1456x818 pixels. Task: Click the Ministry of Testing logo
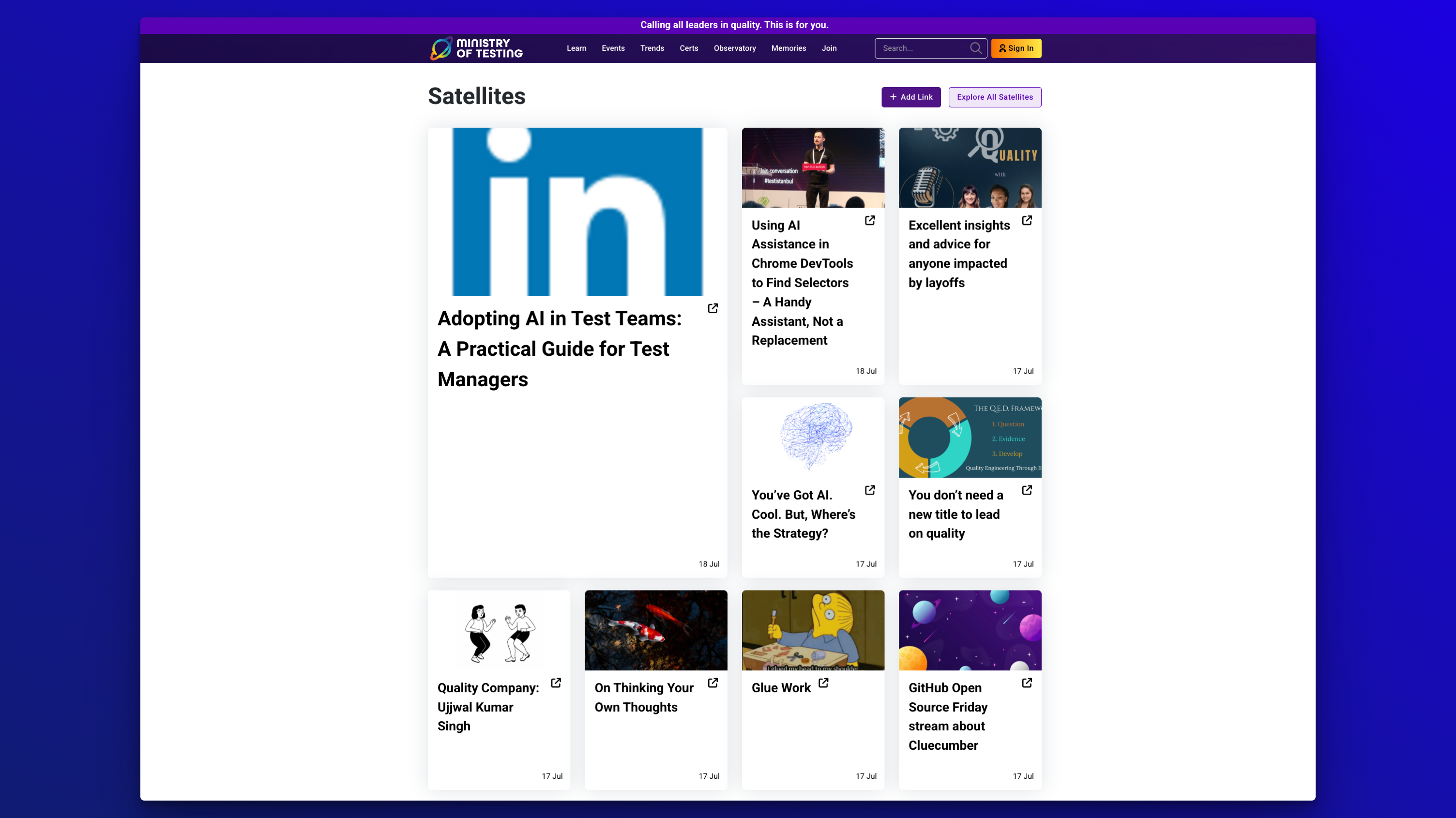point(476,48)
